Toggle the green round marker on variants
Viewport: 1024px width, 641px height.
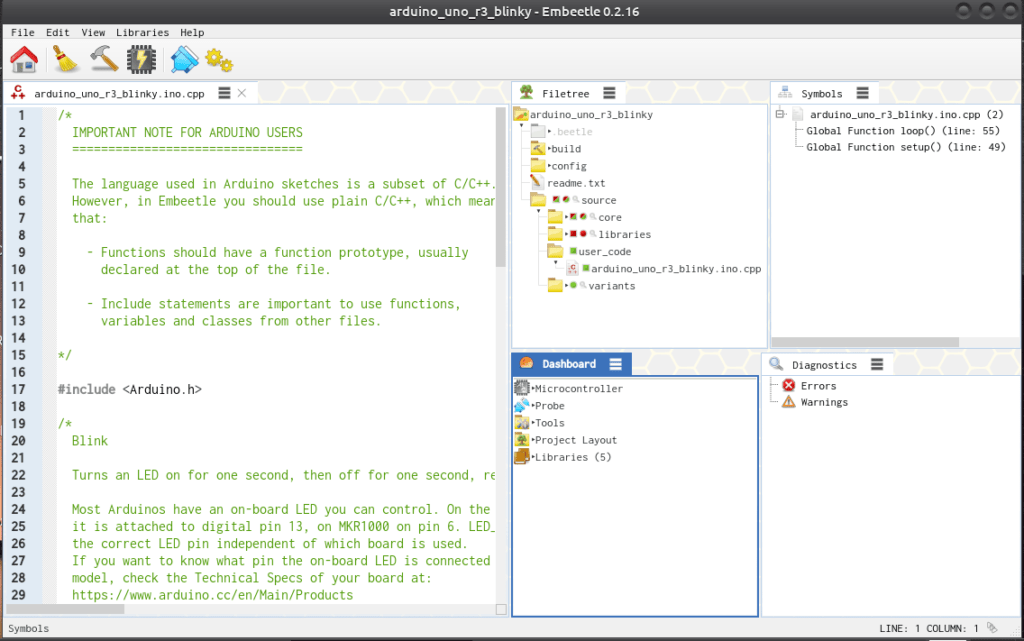click(573, 285)
